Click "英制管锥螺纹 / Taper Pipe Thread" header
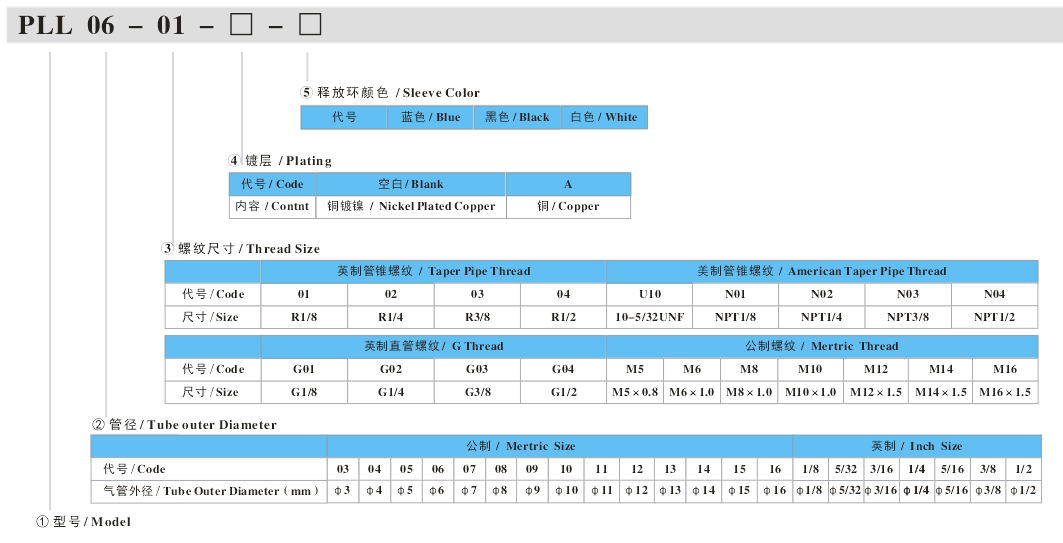Viewport: 1063px width, 543px height. [434, 271]
